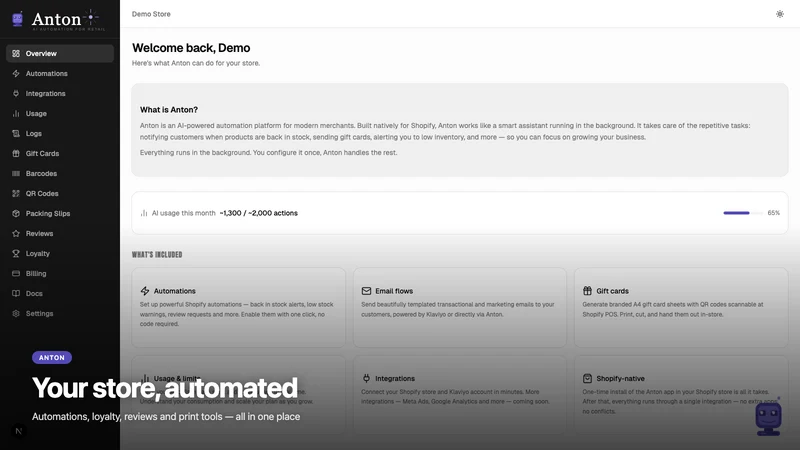This screenshot has height=450, width=800.
Task: Click the 65% usage value
Action: [x=773, y=213]
